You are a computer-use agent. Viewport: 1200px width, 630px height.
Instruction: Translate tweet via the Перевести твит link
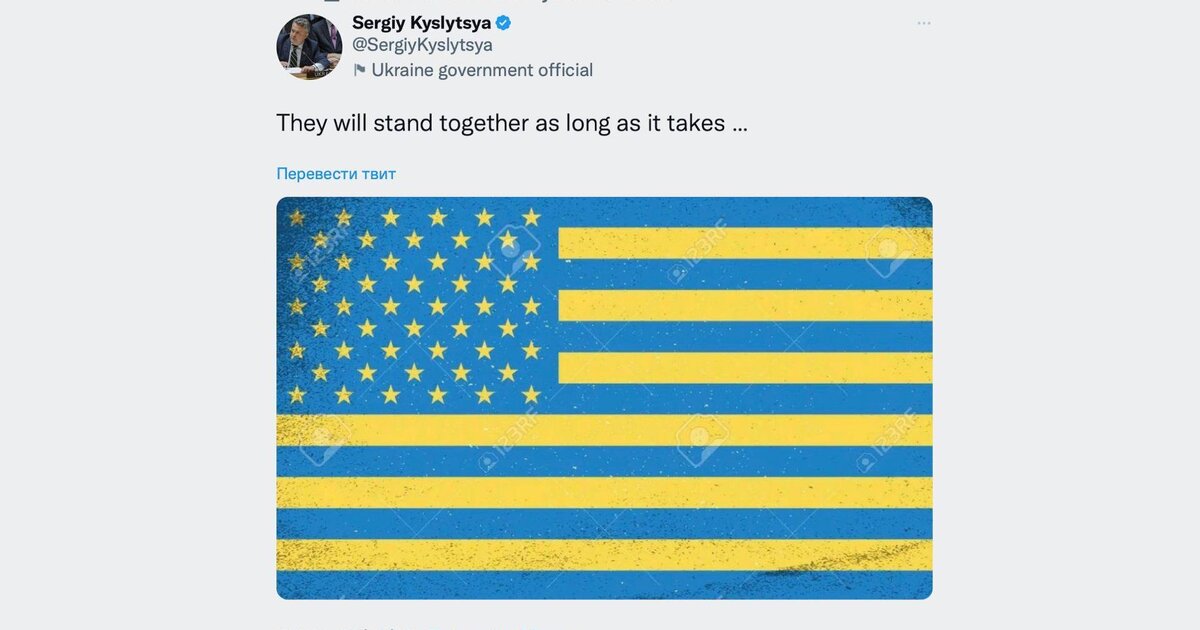336,173
